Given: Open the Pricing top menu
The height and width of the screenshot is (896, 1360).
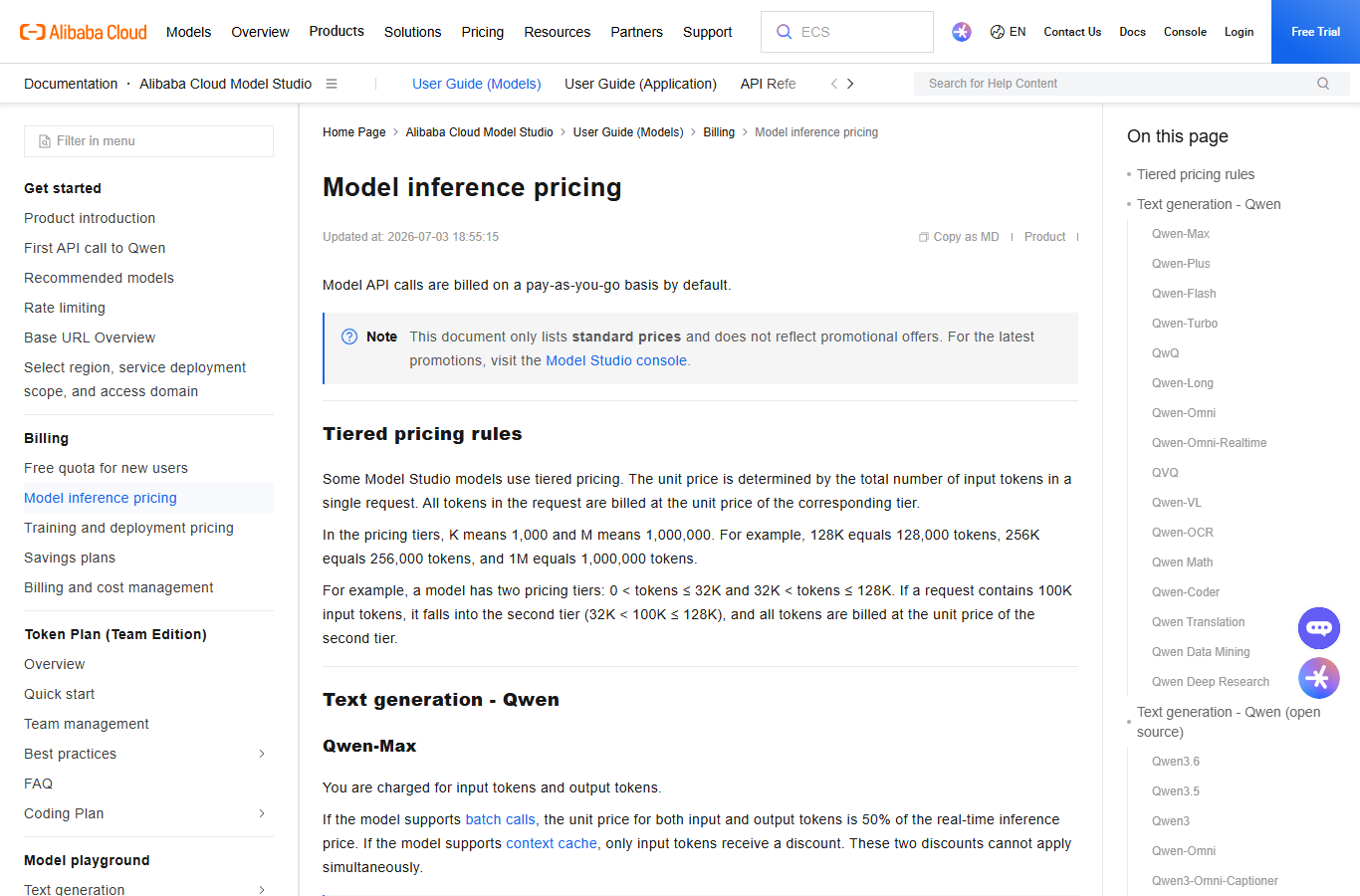Looking at the screenshot, I should click(483, 32).
